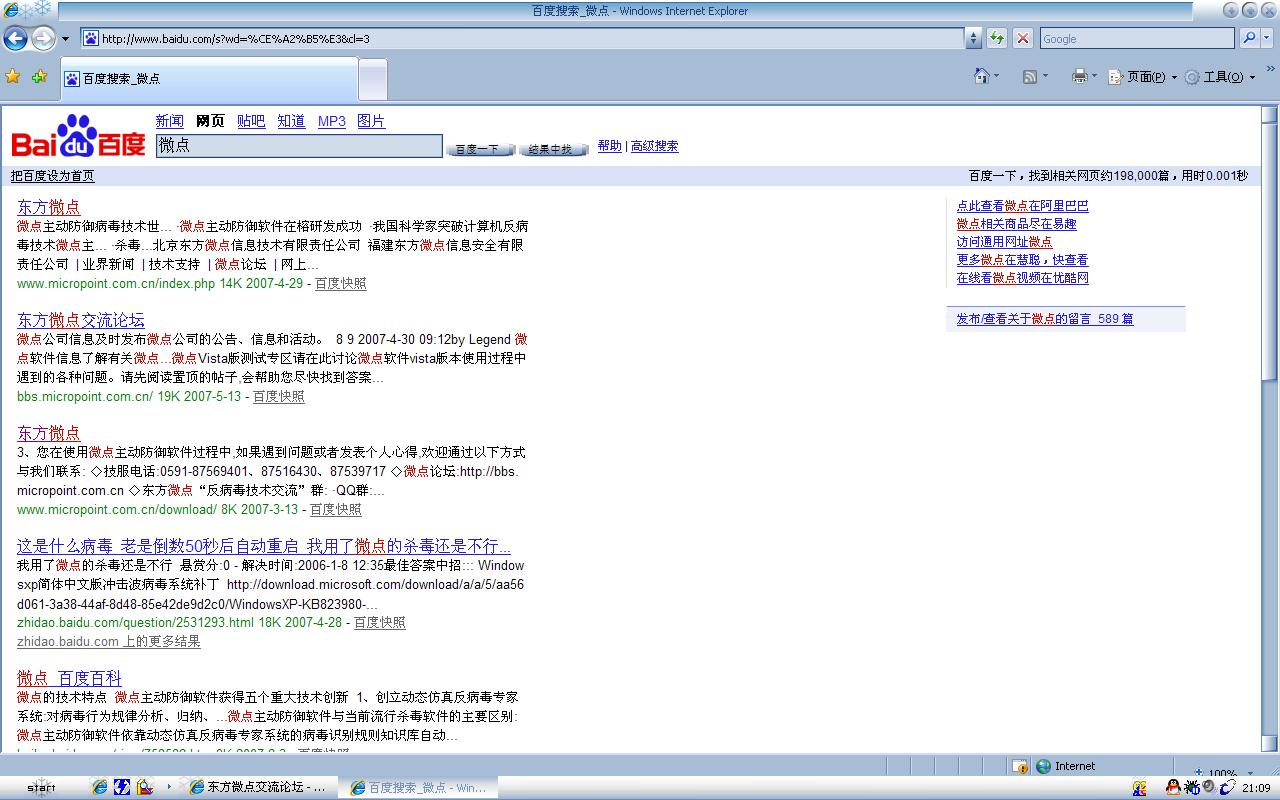Expand the address bar URL dropdown
The height and width of the screenshot is (800, 1280).
974,39
